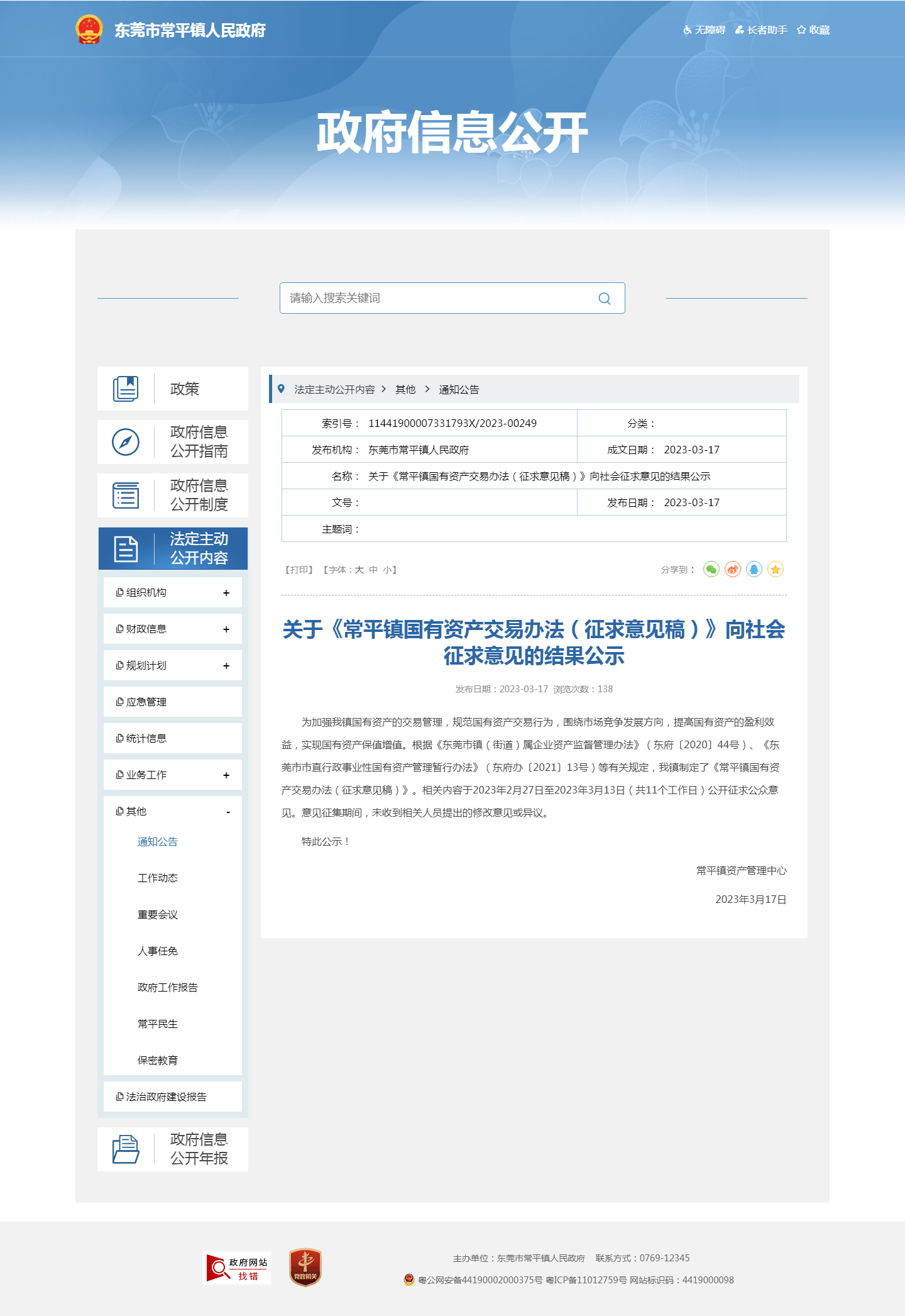
Task: Expand the 业务工作 section
Action: point(226,775)
